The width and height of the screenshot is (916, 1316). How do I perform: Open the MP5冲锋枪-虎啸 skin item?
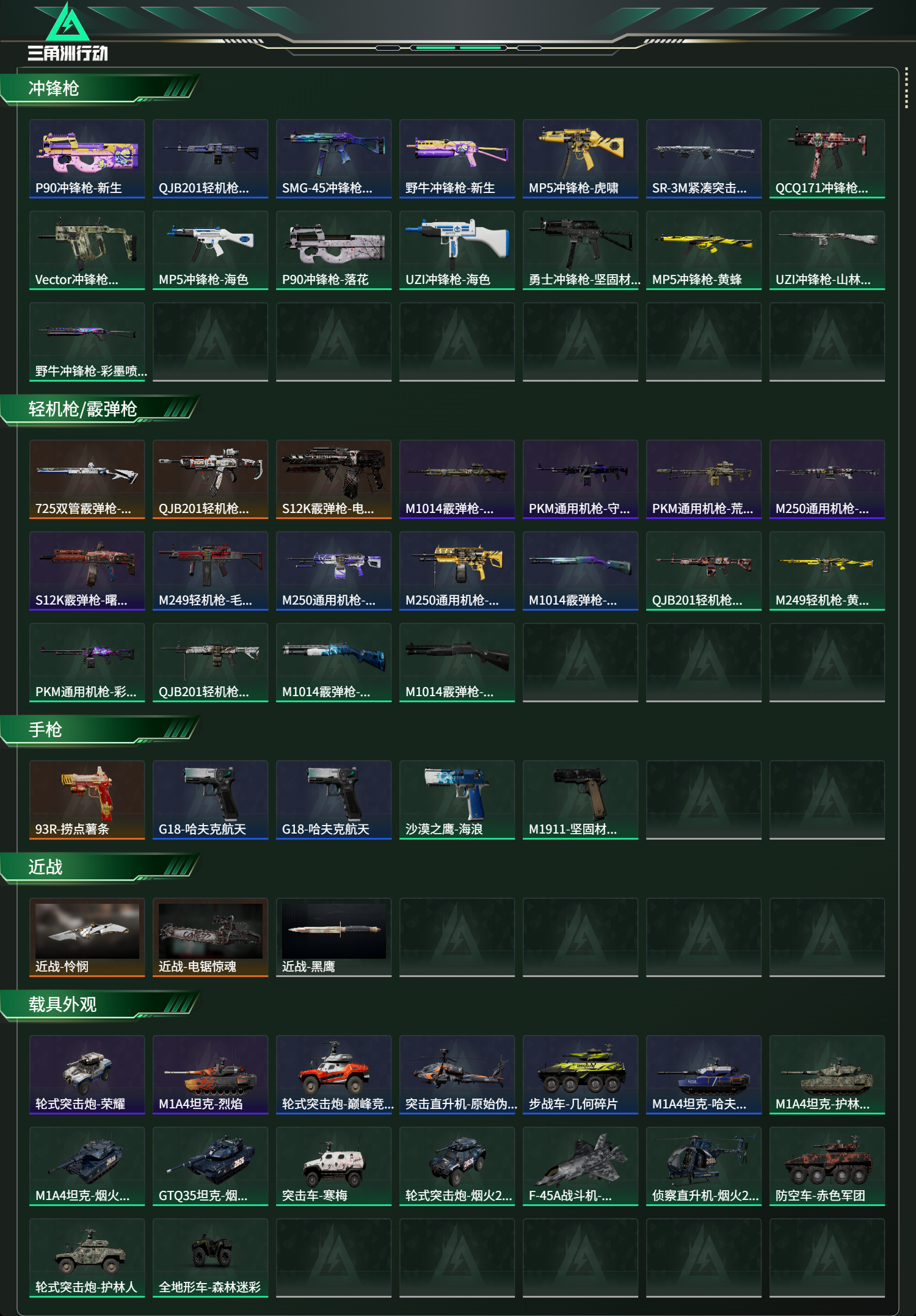[581, 159]
